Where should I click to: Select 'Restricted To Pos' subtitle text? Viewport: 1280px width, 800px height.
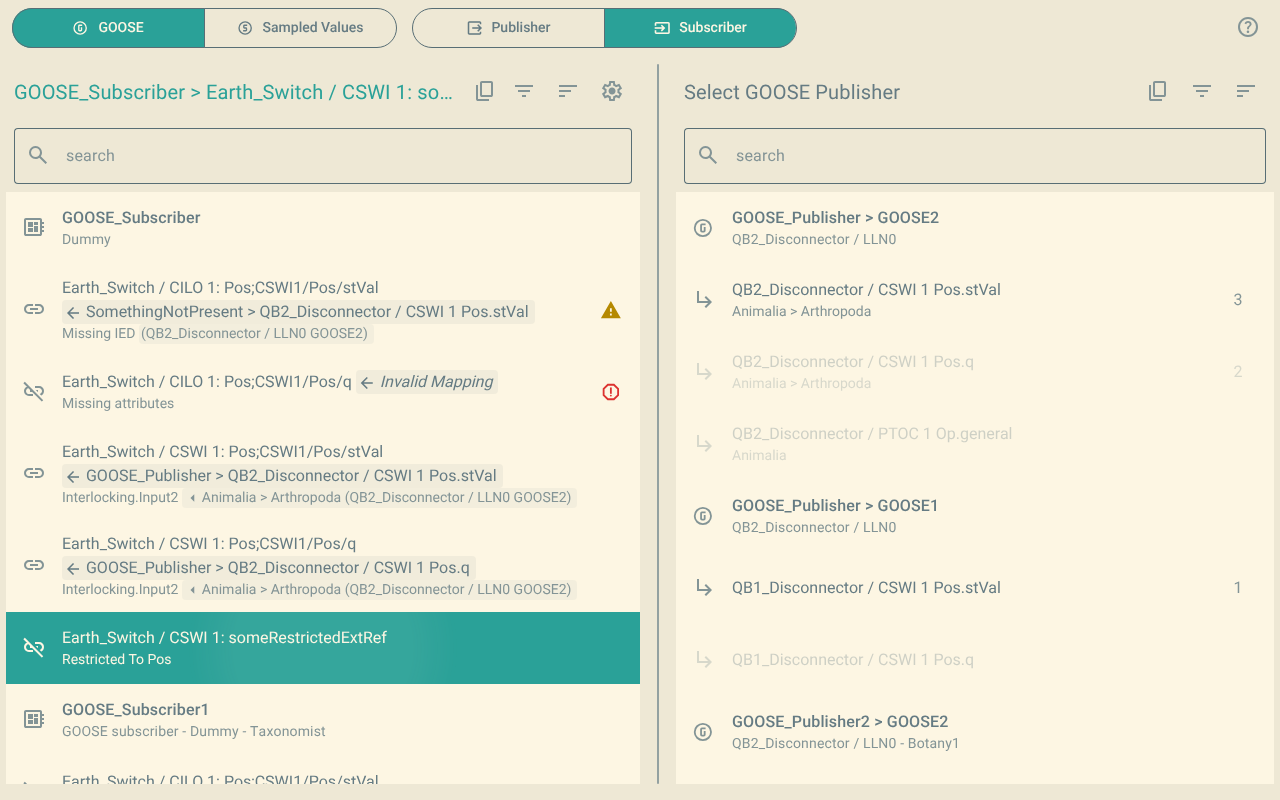pos(116,660)
